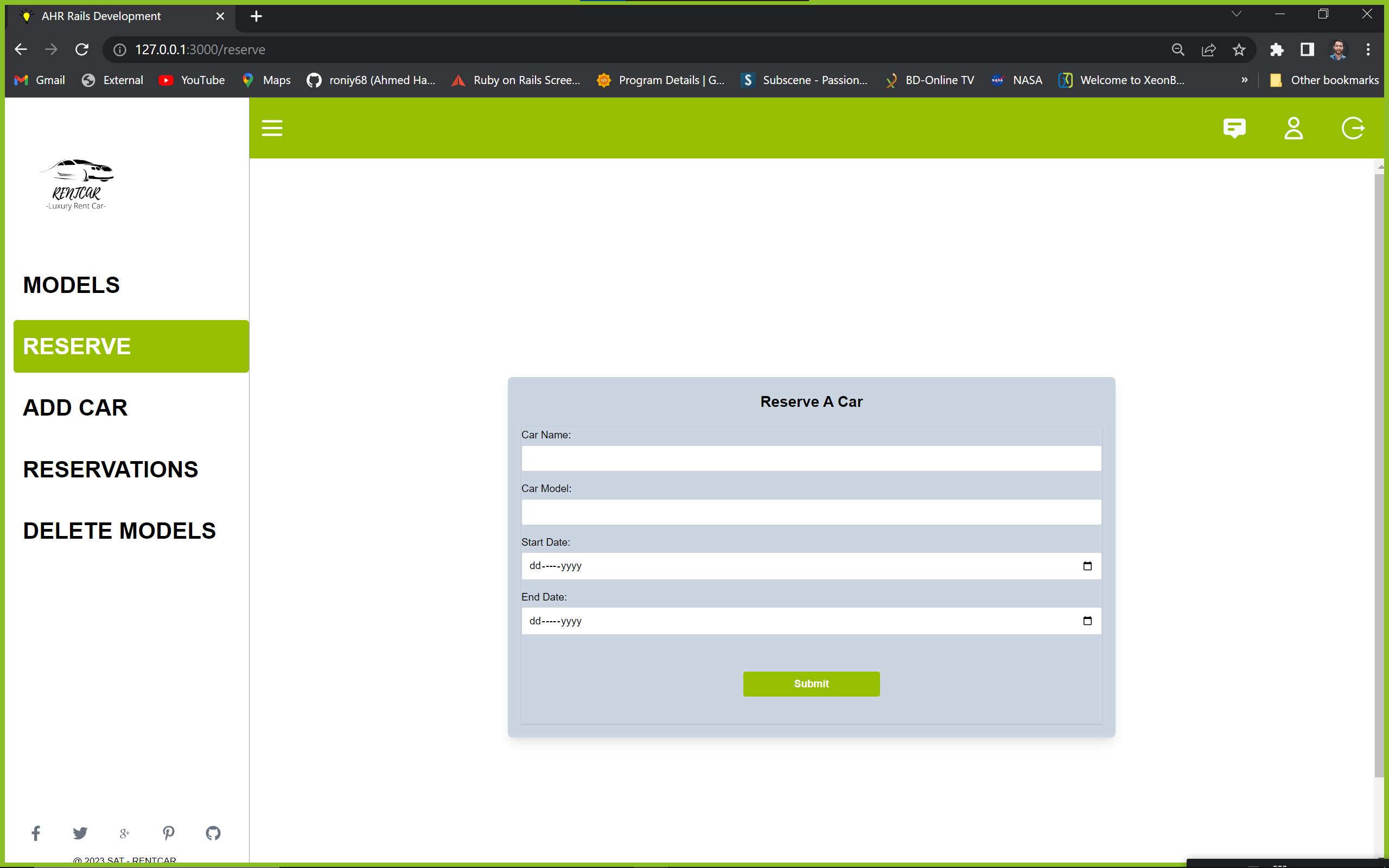Click the GitHub icon in footer
This screenshot has width=1389, height=868.
[x=213, y=833]
